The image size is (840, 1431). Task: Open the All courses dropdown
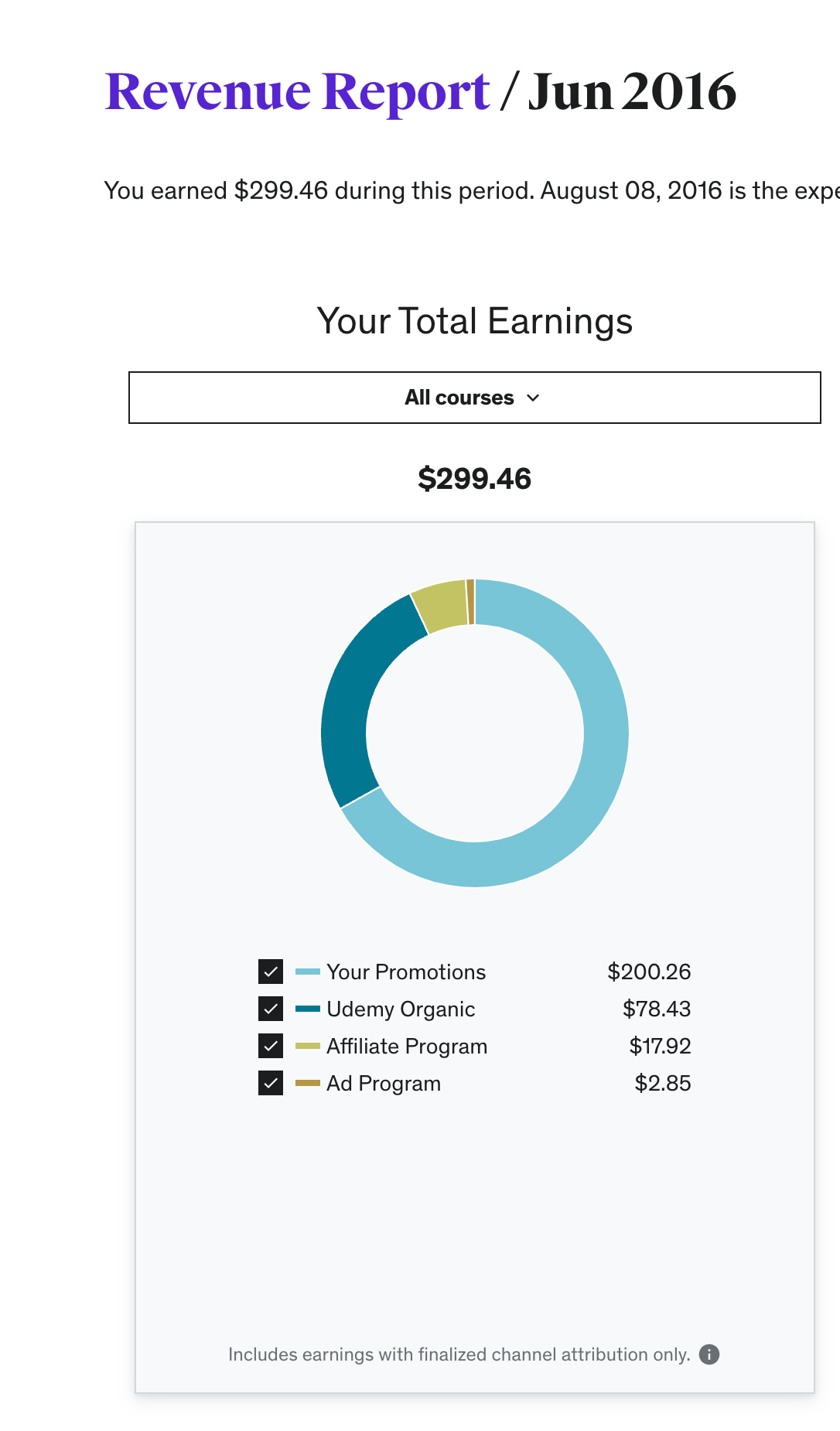click(474, 398)
